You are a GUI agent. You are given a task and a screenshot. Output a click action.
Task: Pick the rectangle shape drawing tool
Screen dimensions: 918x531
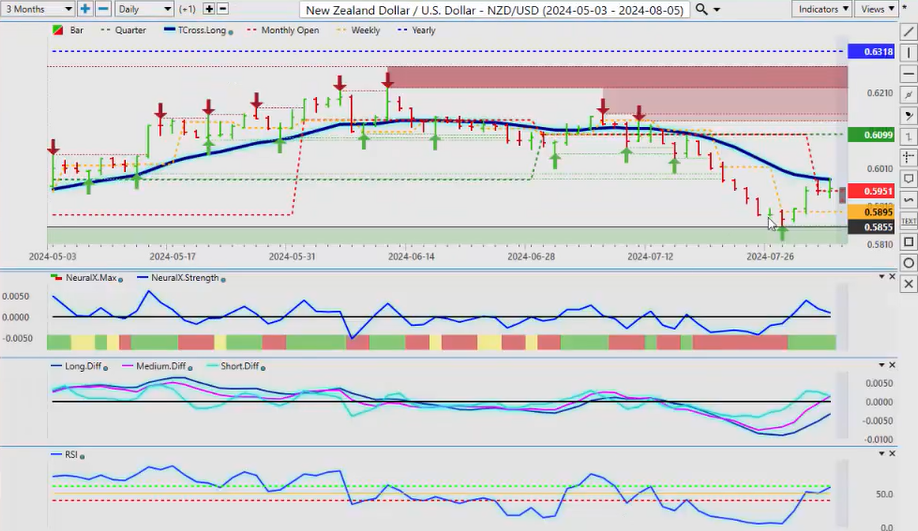point(908,242)
